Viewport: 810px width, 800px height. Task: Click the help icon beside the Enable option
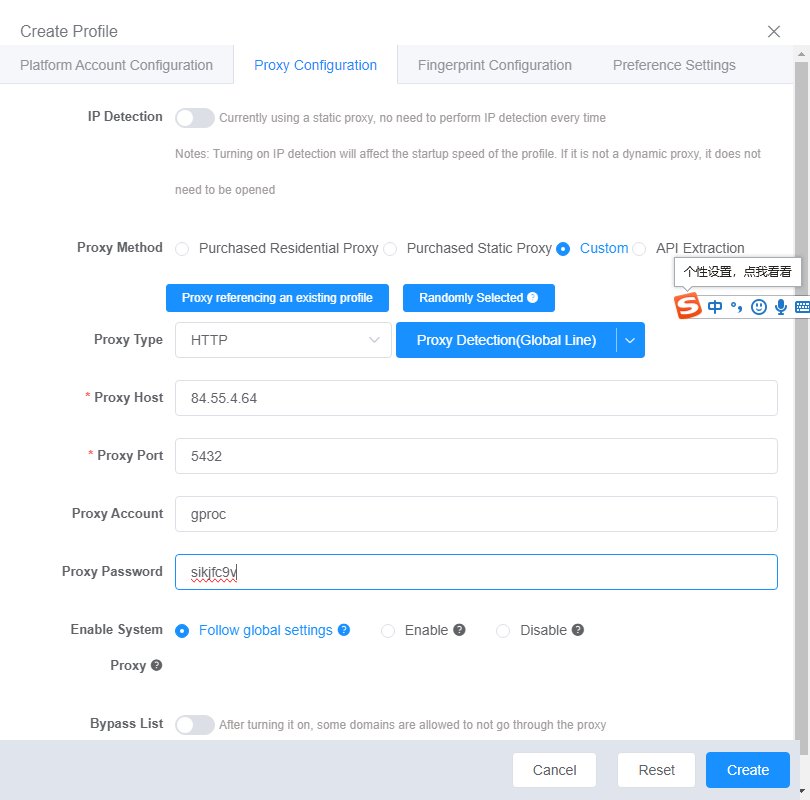tap(460, 630)
